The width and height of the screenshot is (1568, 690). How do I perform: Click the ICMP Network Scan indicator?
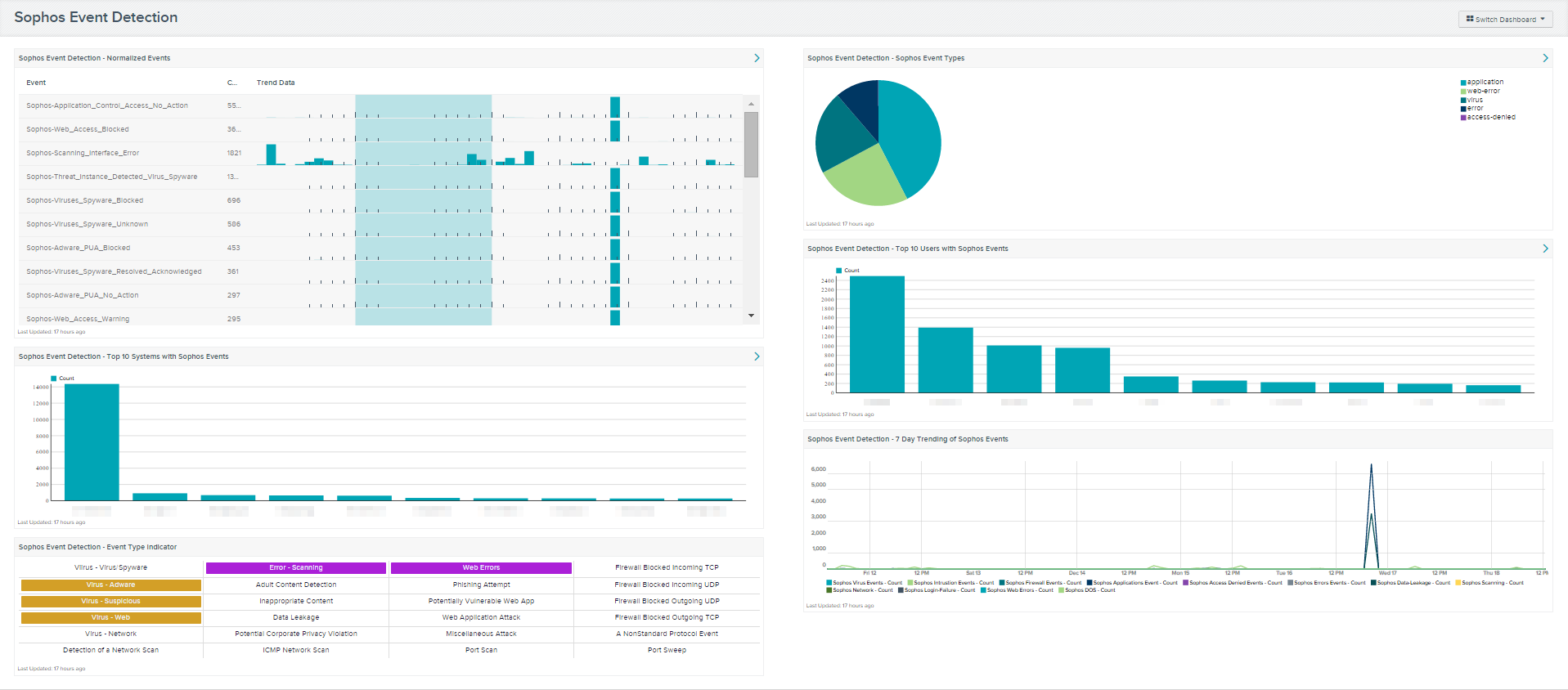pyautogui.click(x=296, y=650)
